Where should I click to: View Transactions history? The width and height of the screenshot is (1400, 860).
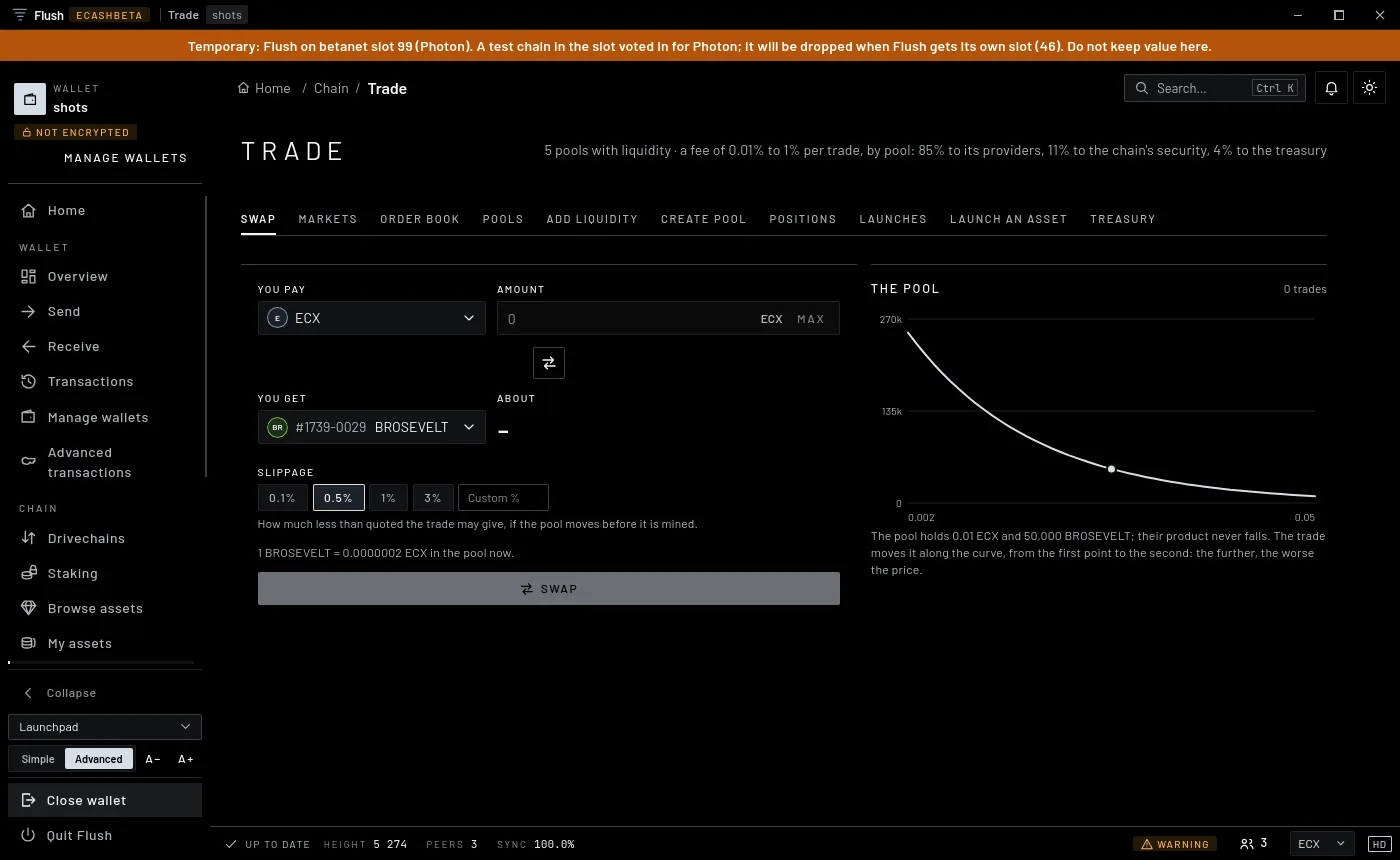point(104,381)
